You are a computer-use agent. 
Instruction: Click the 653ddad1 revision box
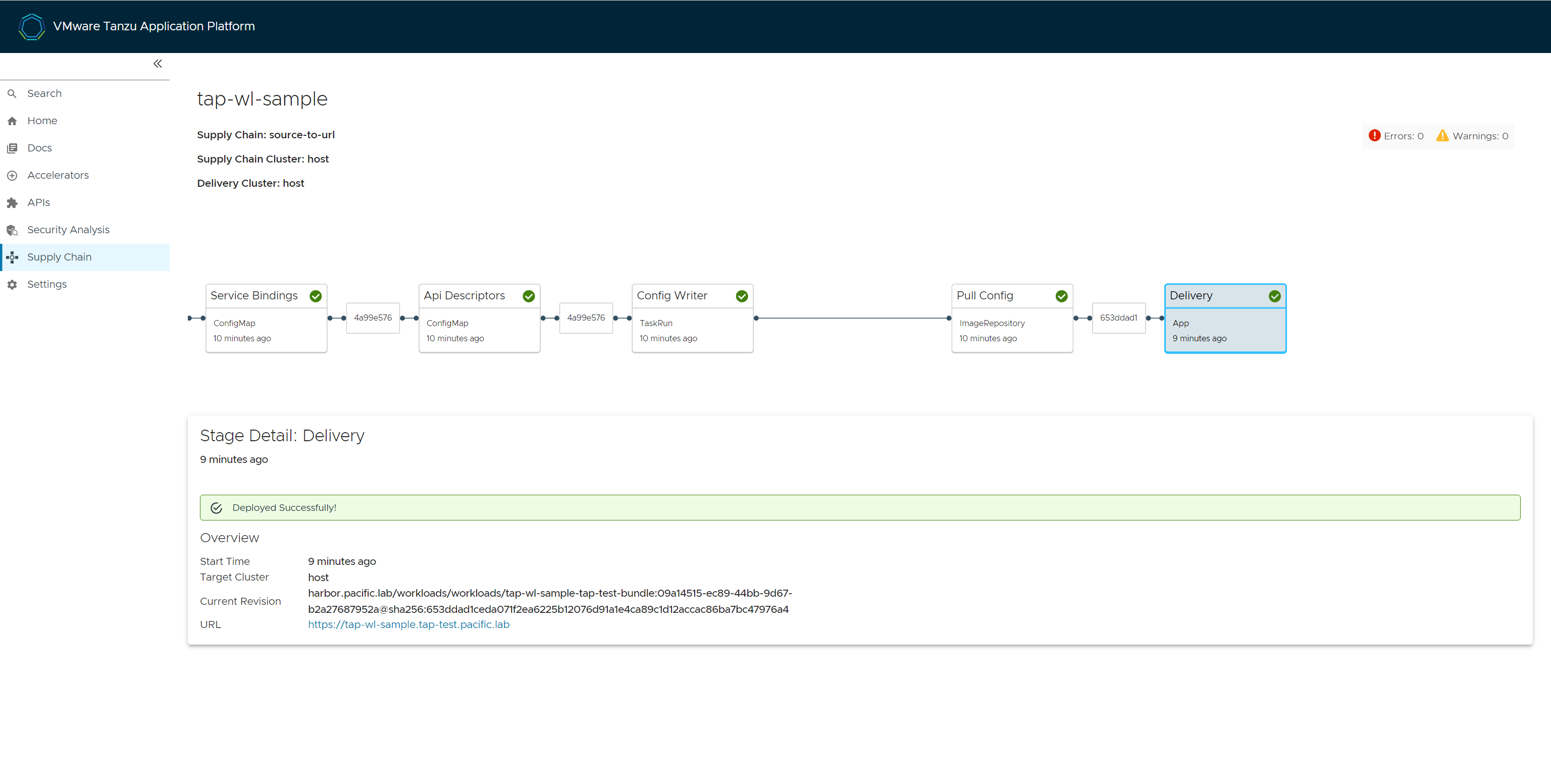pyautogui.click(x=1119, y=318)
